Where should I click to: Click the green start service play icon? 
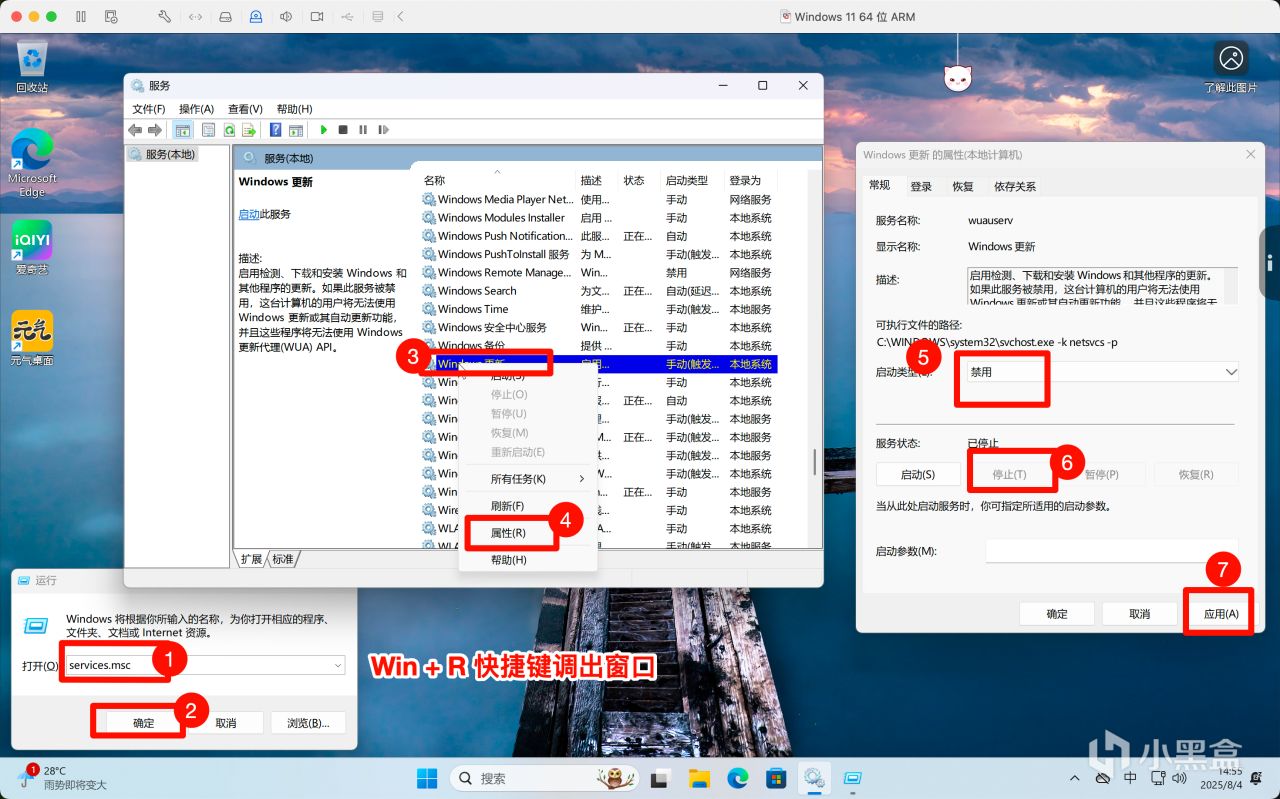point(323,130)
